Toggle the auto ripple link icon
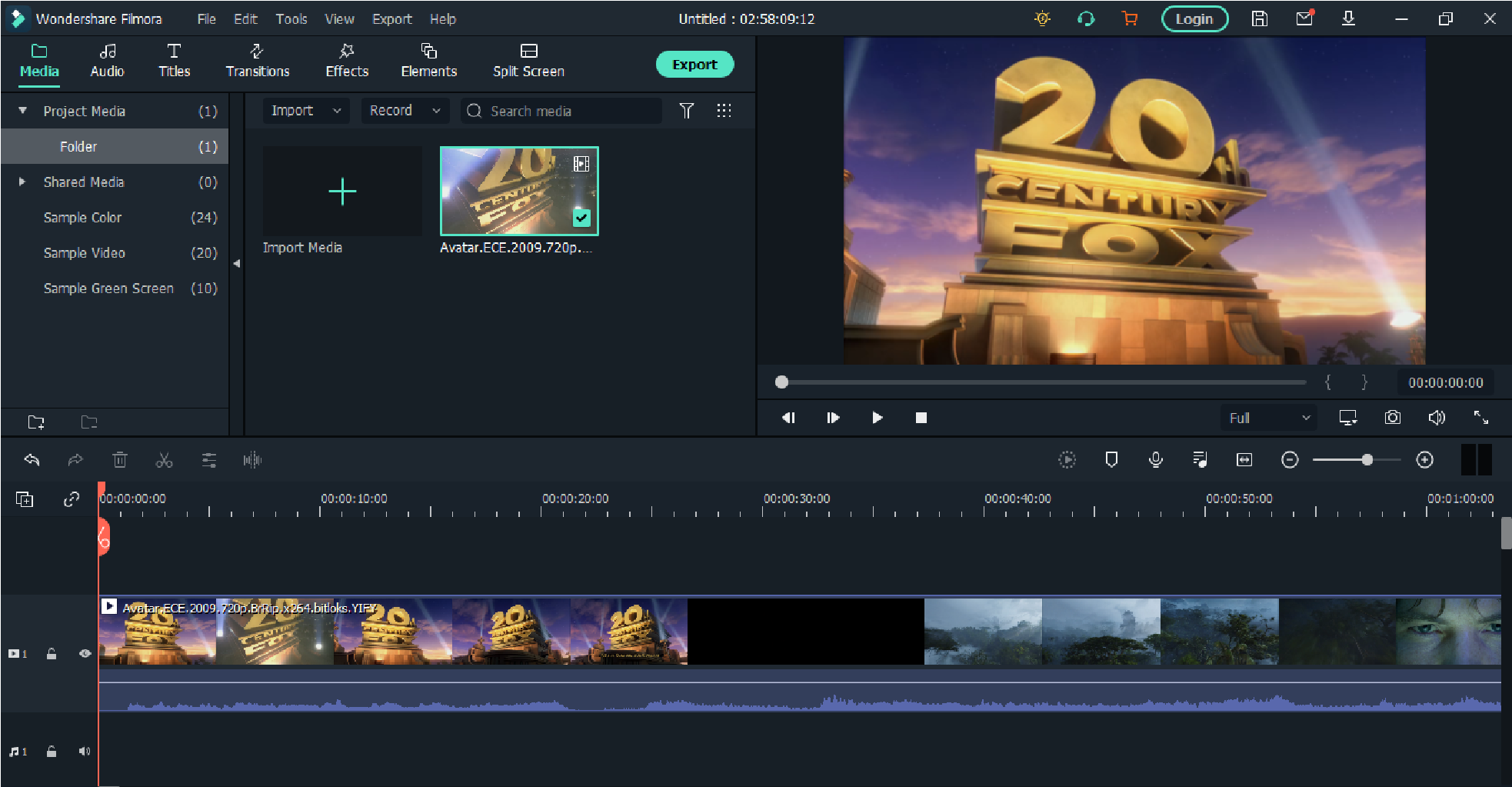Viewport: 1512px width, 787px height. click(x=72, y=499)
